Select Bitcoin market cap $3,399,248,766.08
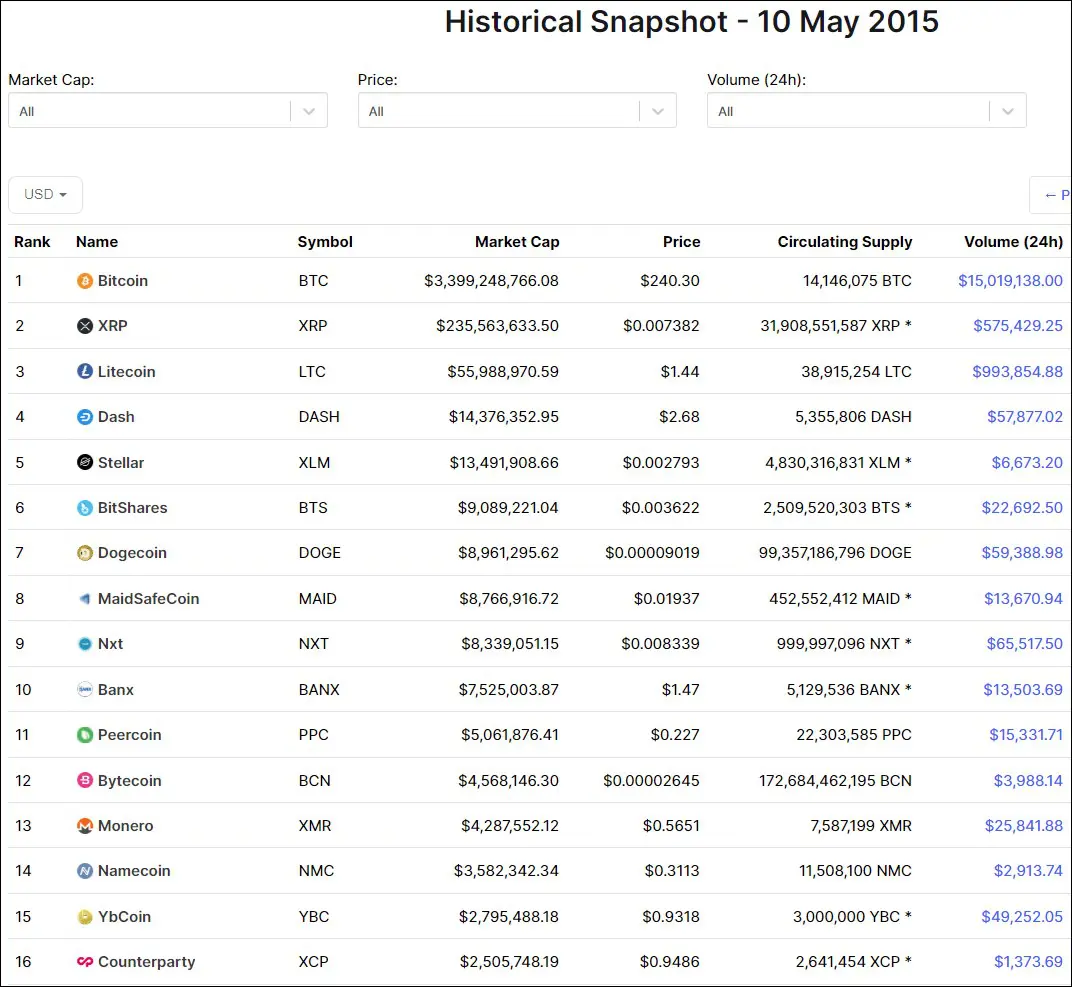Viewport: 1072px width, 987px height. click(491, 281)
